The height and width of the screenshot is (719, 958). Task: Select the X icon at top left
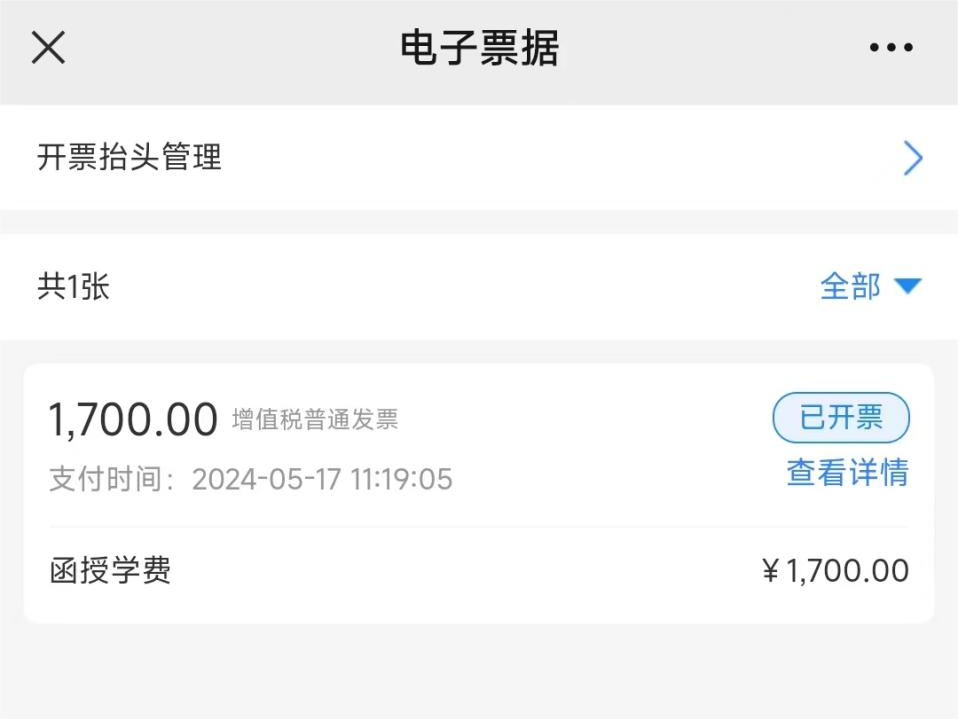click(48, 47)
